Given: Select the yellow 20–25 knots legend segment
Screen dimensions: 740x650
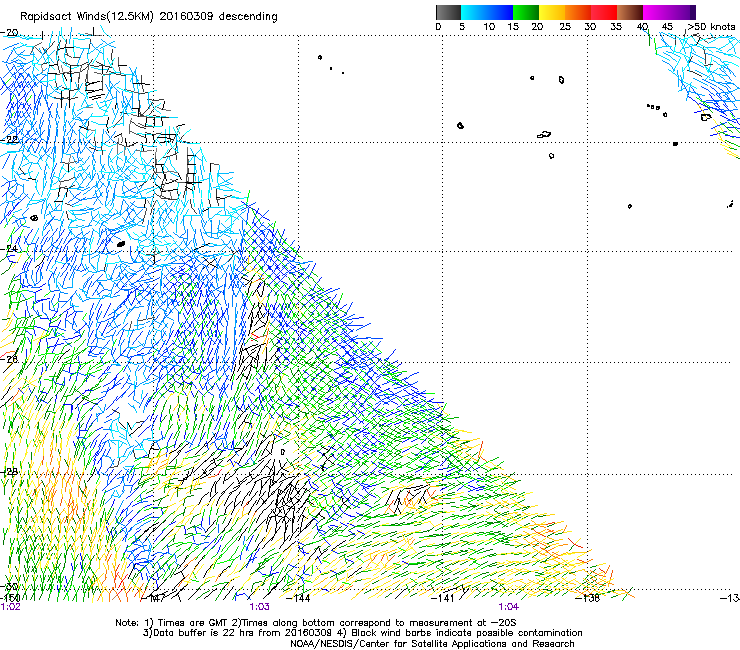Looking at the screenshot, I should click(552, 12).
